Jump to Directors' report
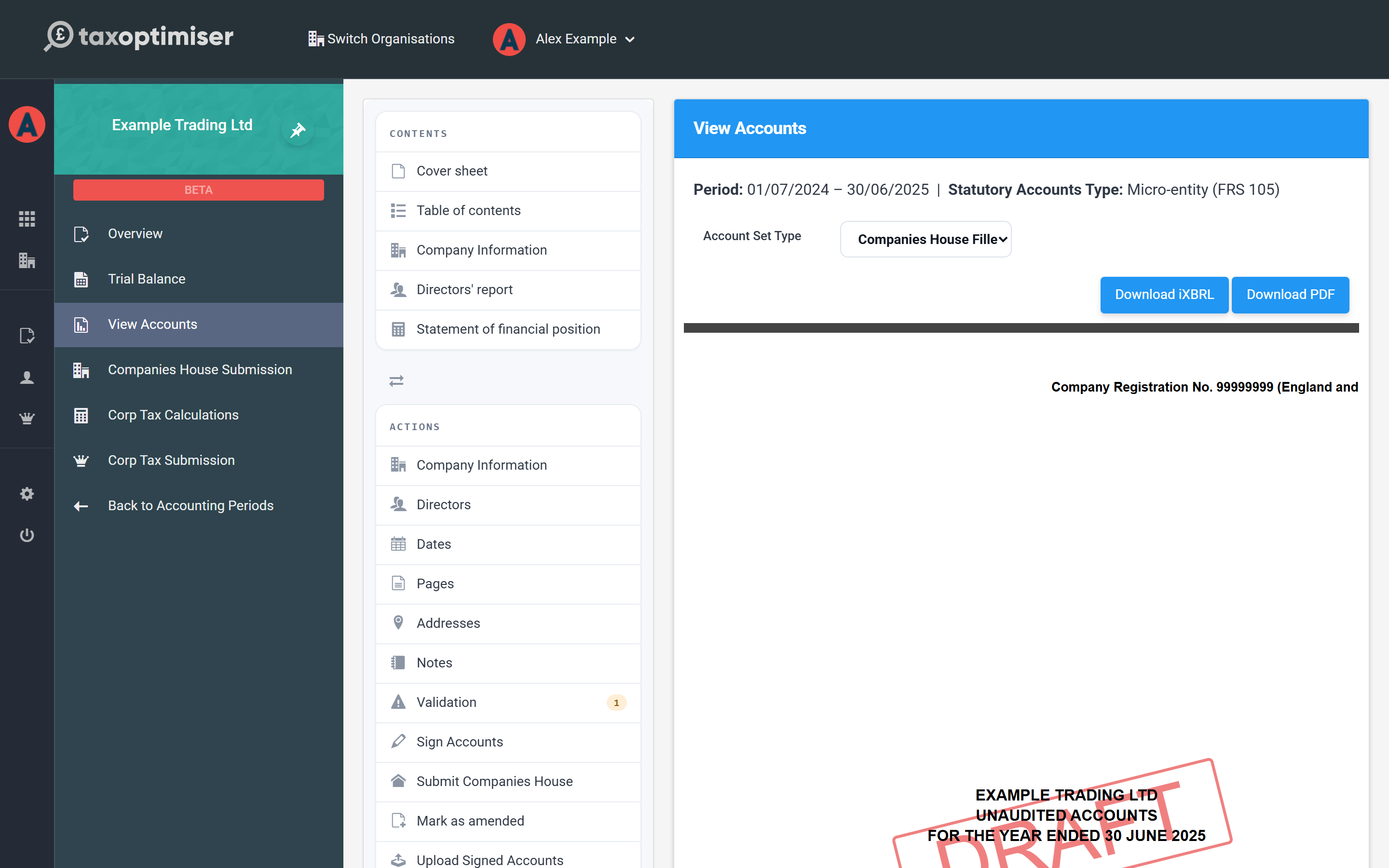Image resolution: width=1389 pixels, height=868 pixels. click(x=508, y=290)
